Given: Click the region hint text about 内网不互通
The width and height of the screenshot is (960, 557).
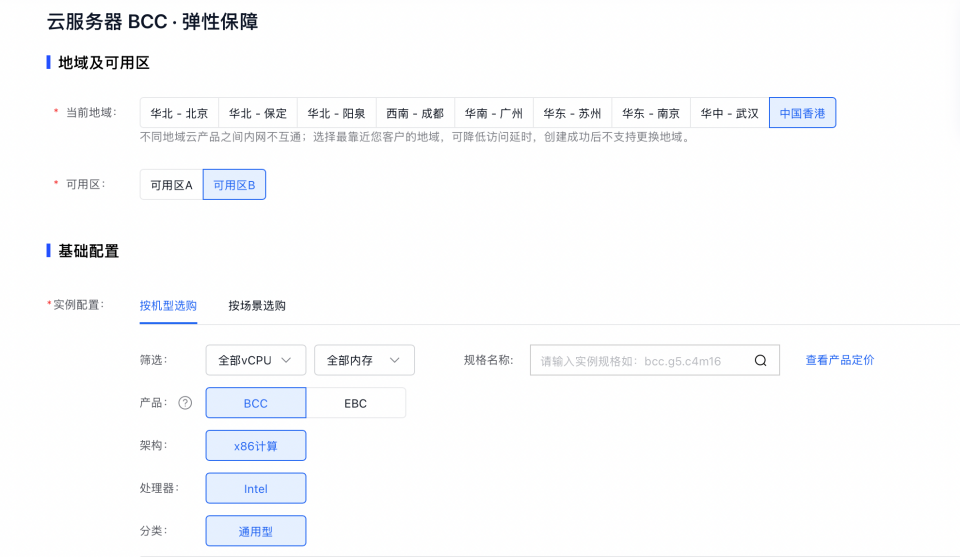Looking at the screenshot, I should pos(416,137).
